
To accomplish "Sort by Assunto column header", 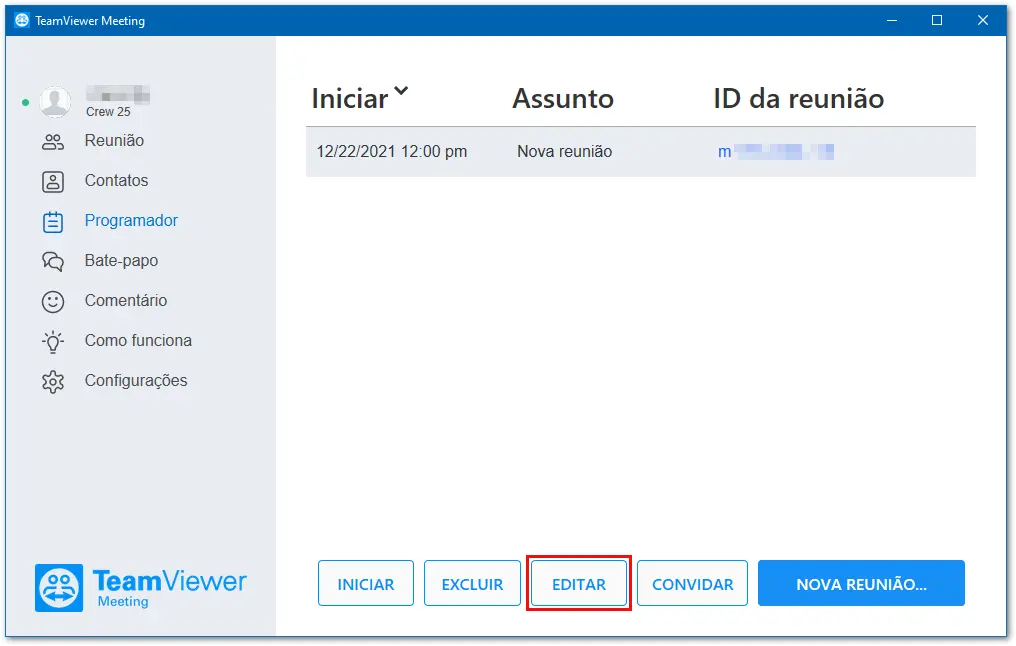I will 563,99.
